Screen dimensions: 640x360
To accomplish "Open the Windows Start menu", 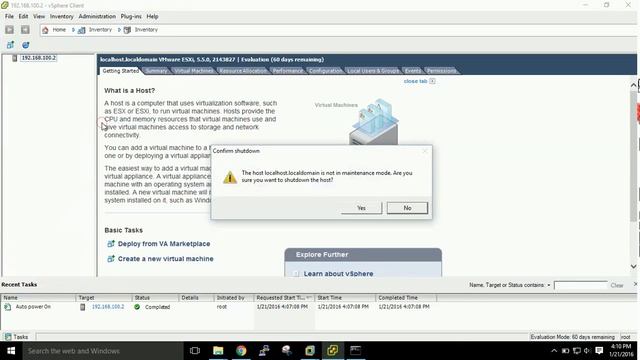I will [x=11, y=351].
